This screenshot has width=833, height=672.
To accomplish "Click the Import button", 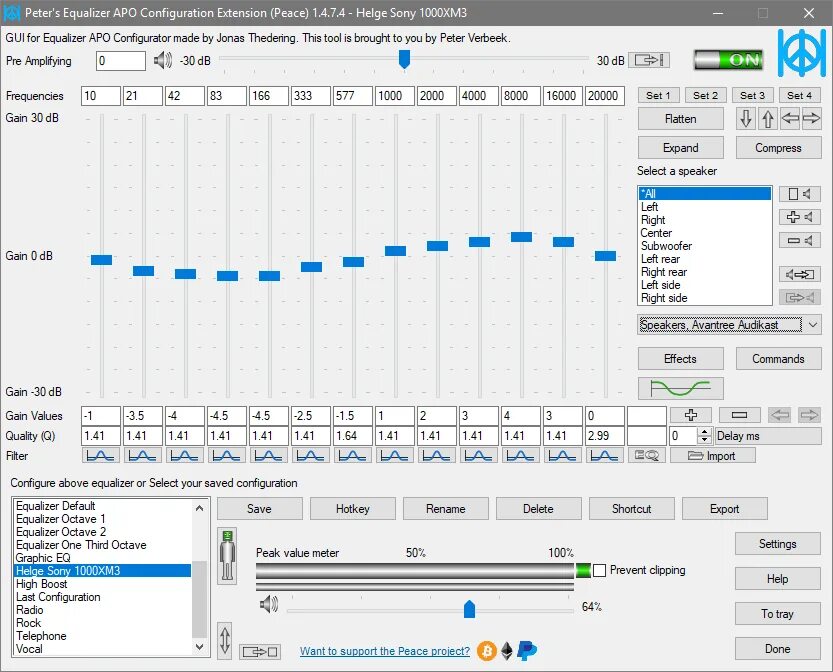I will (x=712, y=456).
